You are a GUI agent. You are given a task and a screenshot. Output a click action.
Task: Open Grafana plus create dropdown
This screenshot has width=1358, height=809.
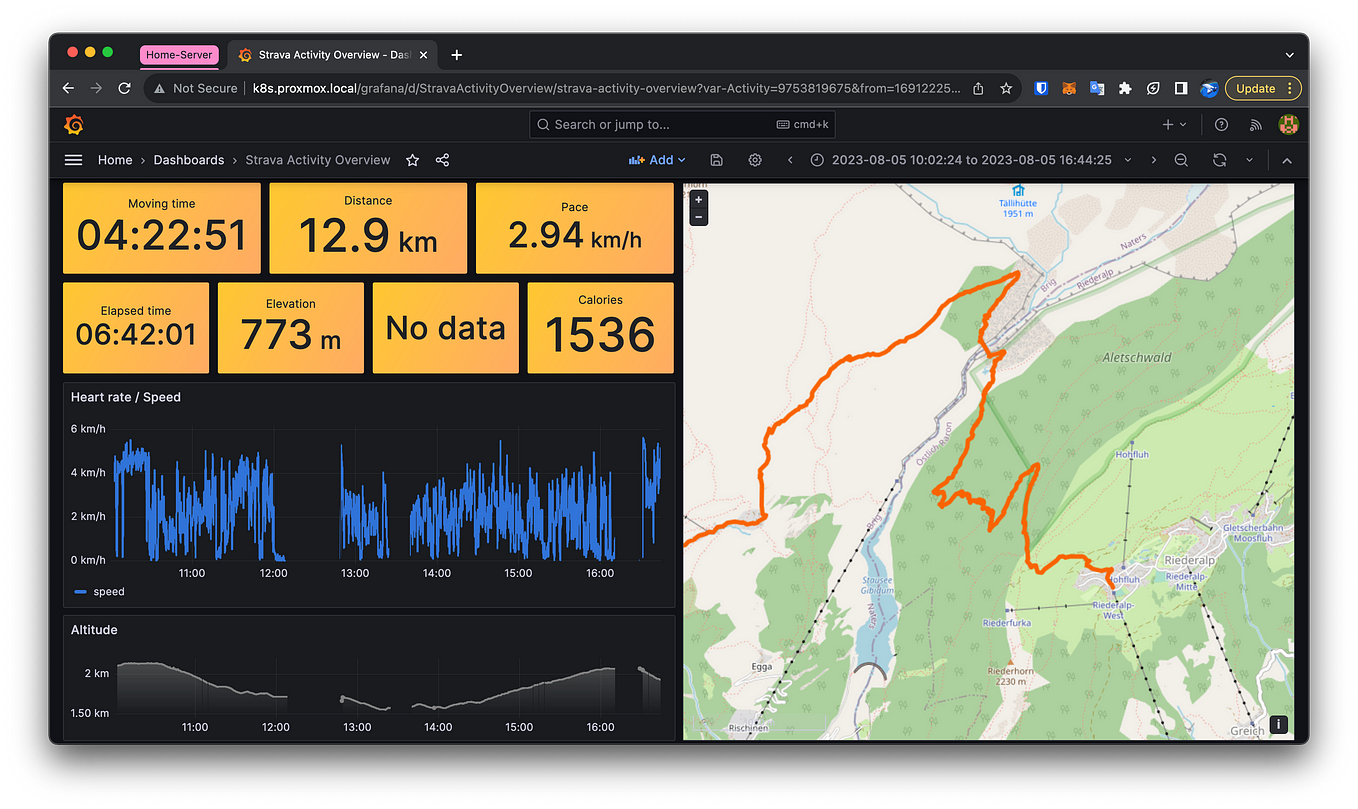1174,125
